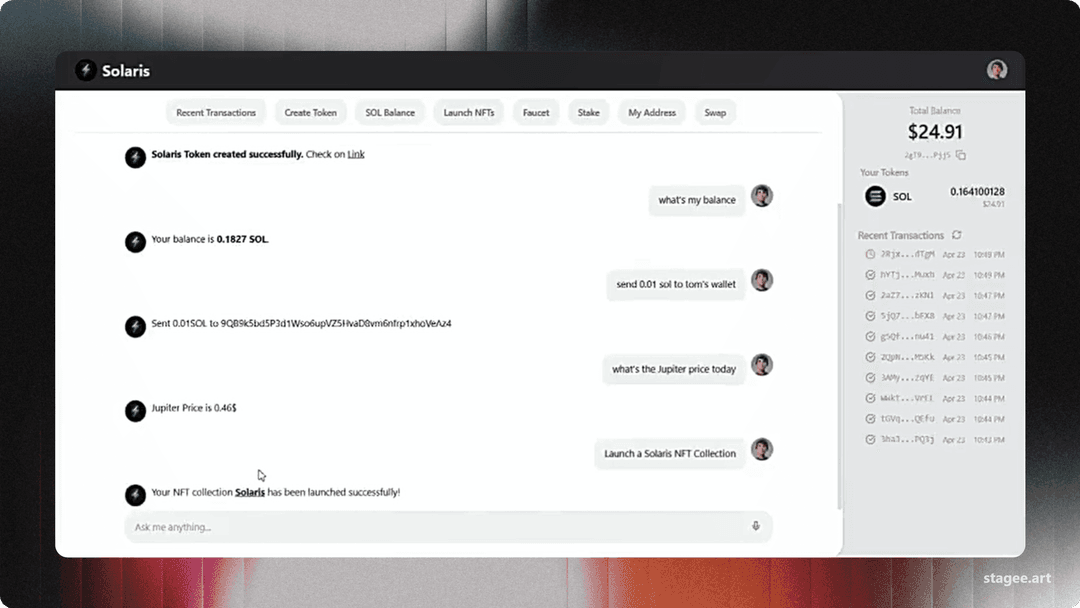Select the Recent Transactions quick action

[216, 113]
